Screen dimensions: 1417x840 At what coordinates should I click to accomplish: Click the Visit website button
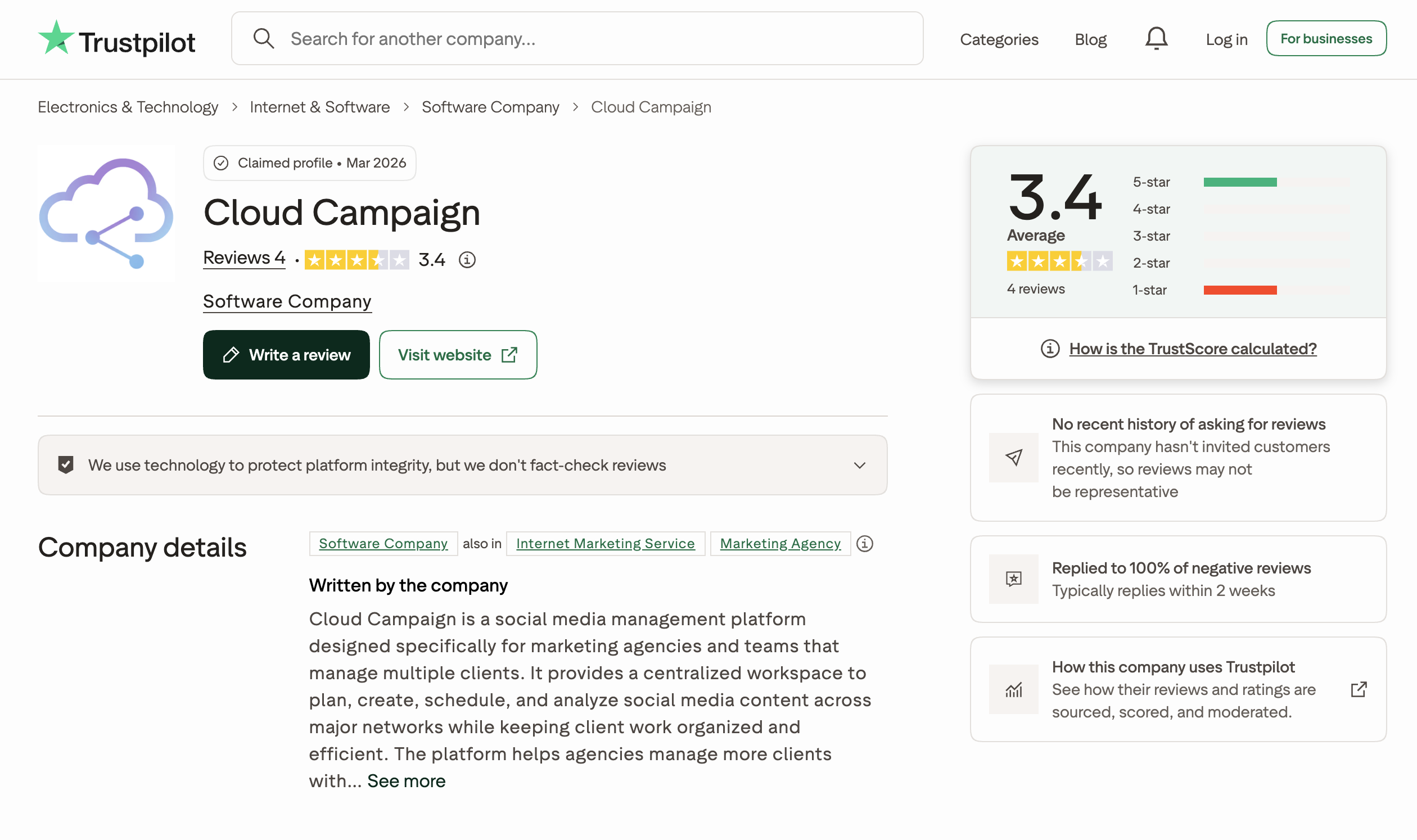458,355
